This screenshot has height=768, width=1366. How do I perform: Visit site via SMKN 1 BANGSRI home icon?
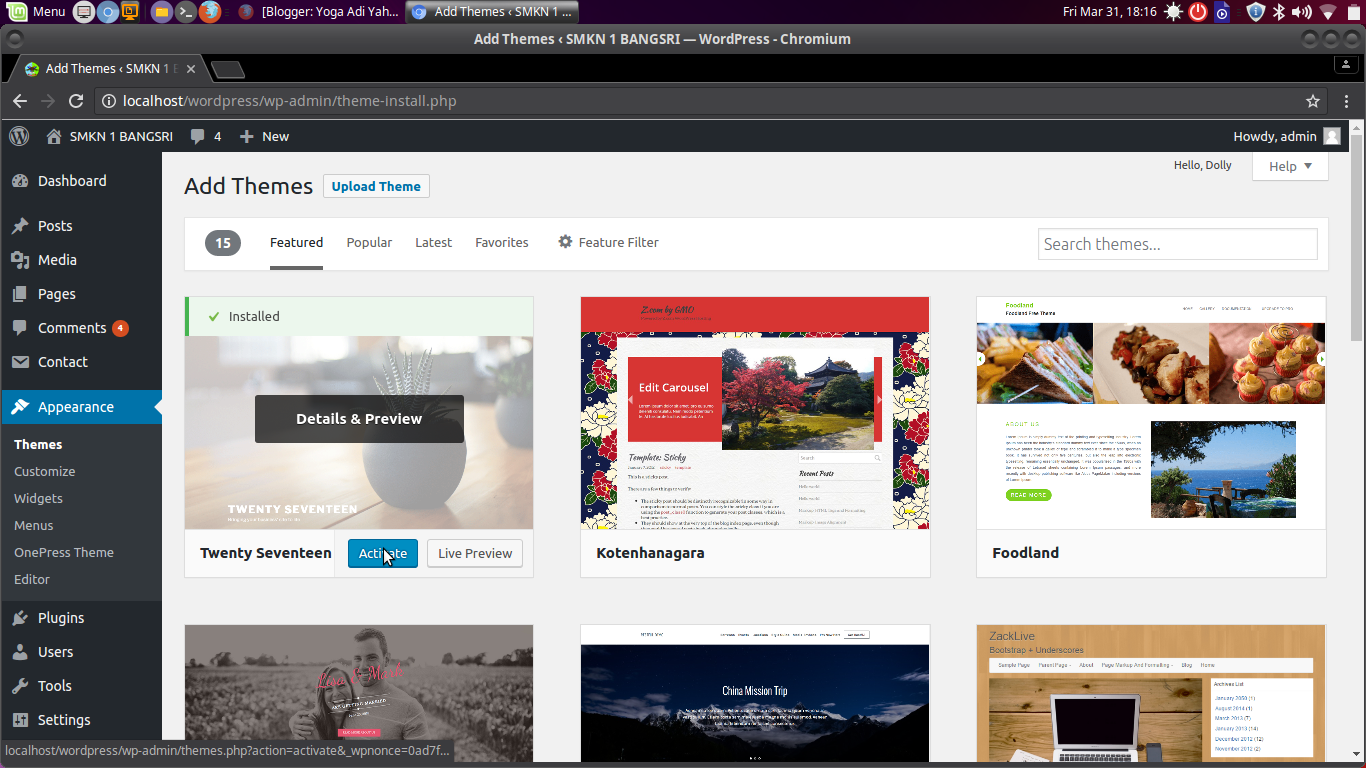pyautogui.click(x=54, y=136)
